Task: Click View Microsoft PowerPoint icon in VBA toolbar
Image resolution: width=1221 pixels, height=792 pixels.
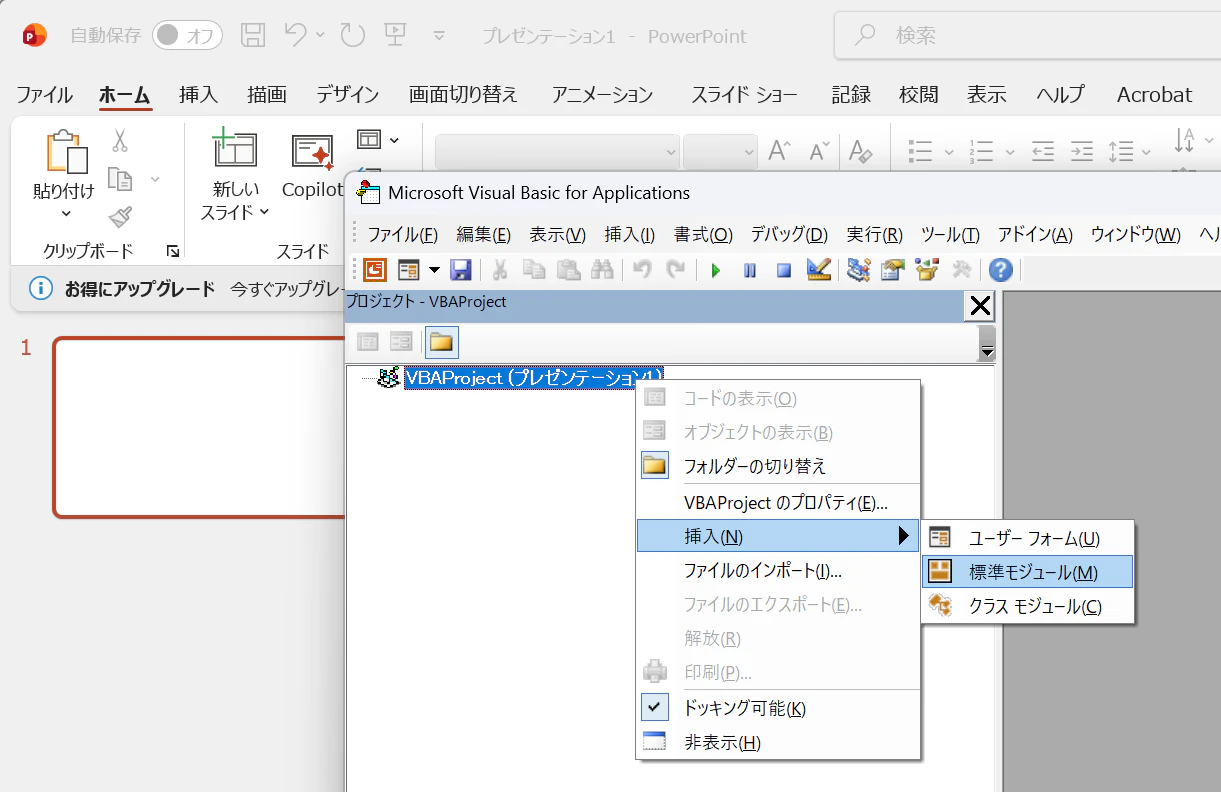Action: click(x=375, y=270)
